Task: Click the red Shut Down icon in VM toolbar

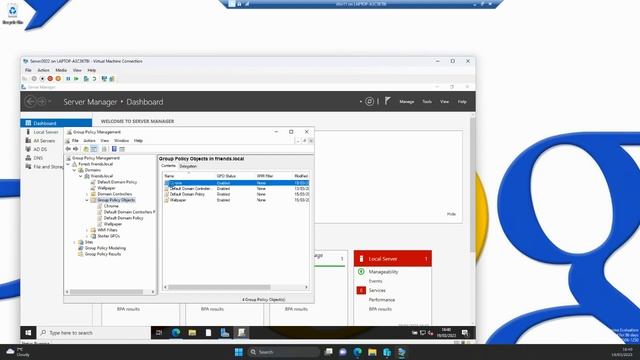Action: point(50,79)
